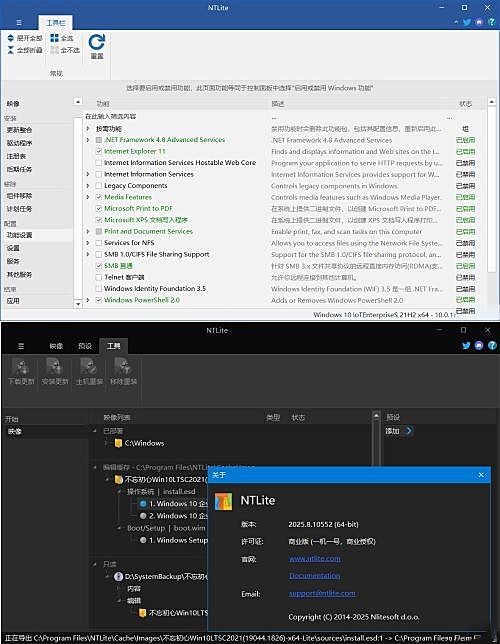The image size is (500, 644).
Task: Click 安装更新 toolbar icon in dark window
Action: pyautogui.click(x=54, y=366)
